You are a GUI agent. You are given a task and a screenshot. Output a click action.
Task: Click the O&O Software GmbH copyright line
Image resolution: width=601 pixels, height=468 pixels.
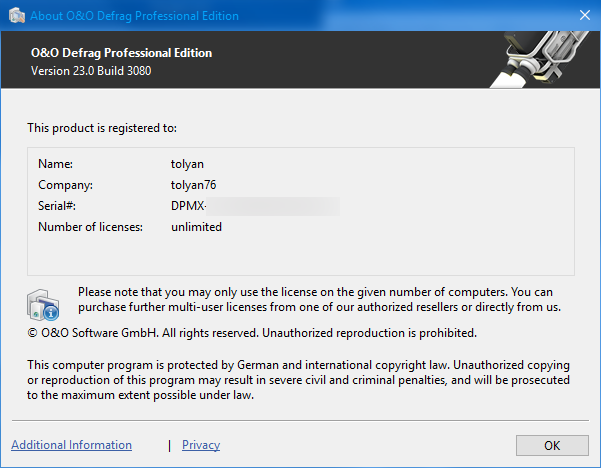coord(251,332)
